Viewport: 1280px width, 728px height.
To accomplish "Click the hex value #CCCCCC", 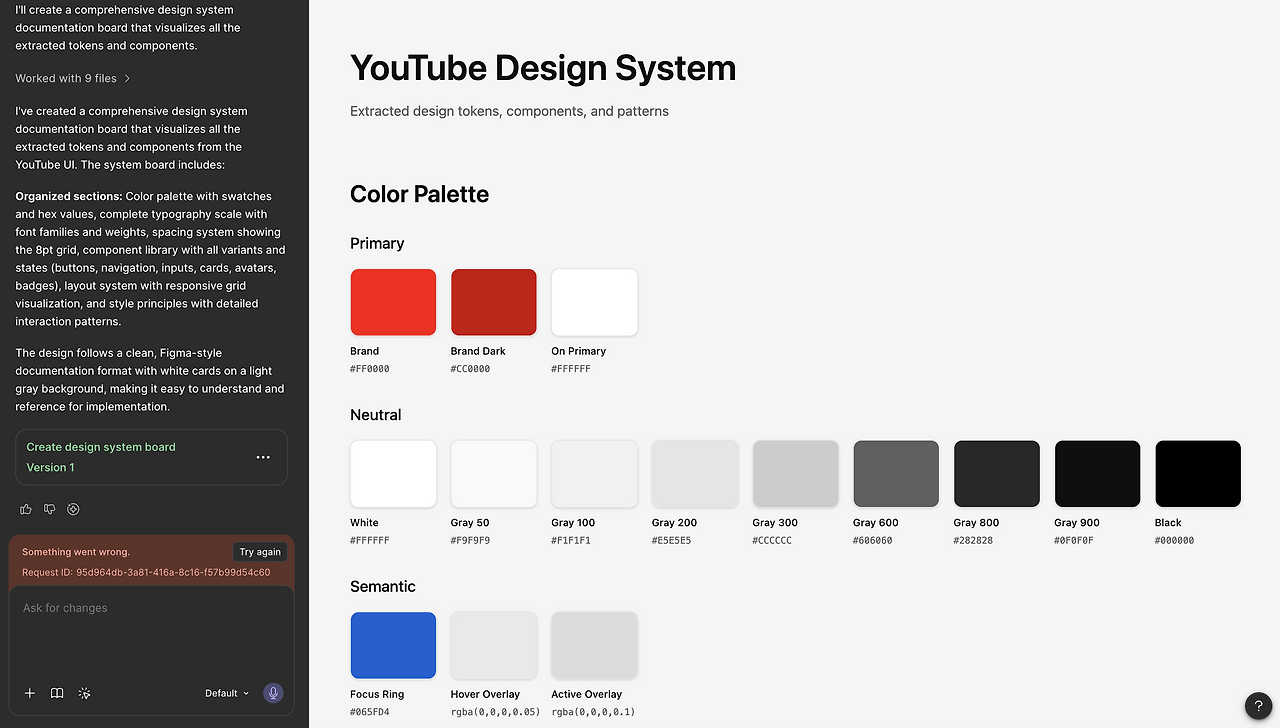I will [x=773, y=540].
